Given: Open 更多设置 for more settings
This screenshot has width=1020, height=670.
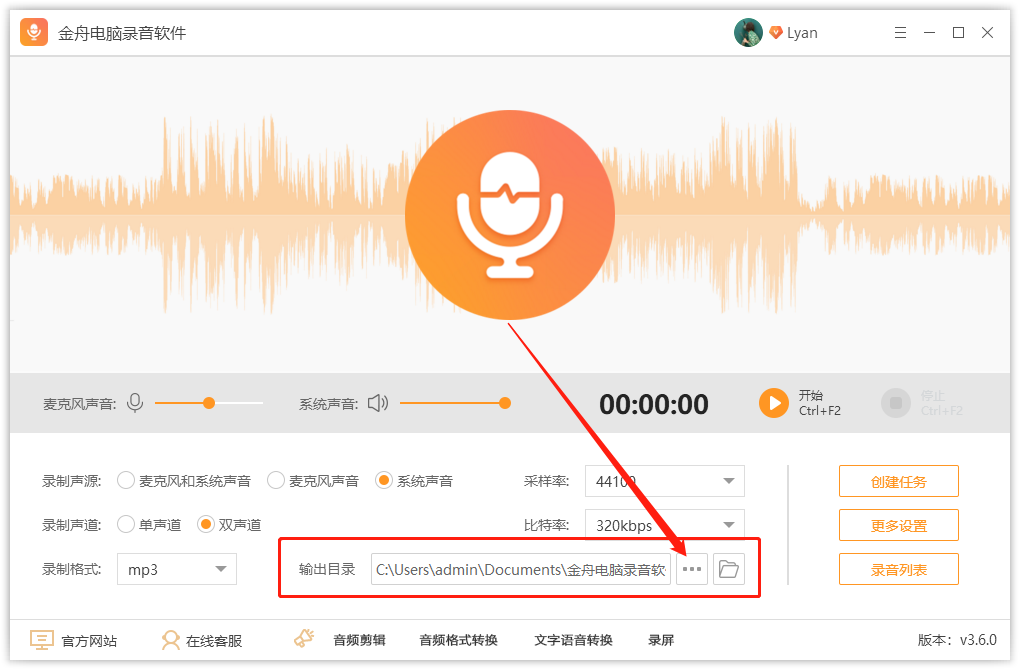Looking at the screenshot, I should [898, 525].
